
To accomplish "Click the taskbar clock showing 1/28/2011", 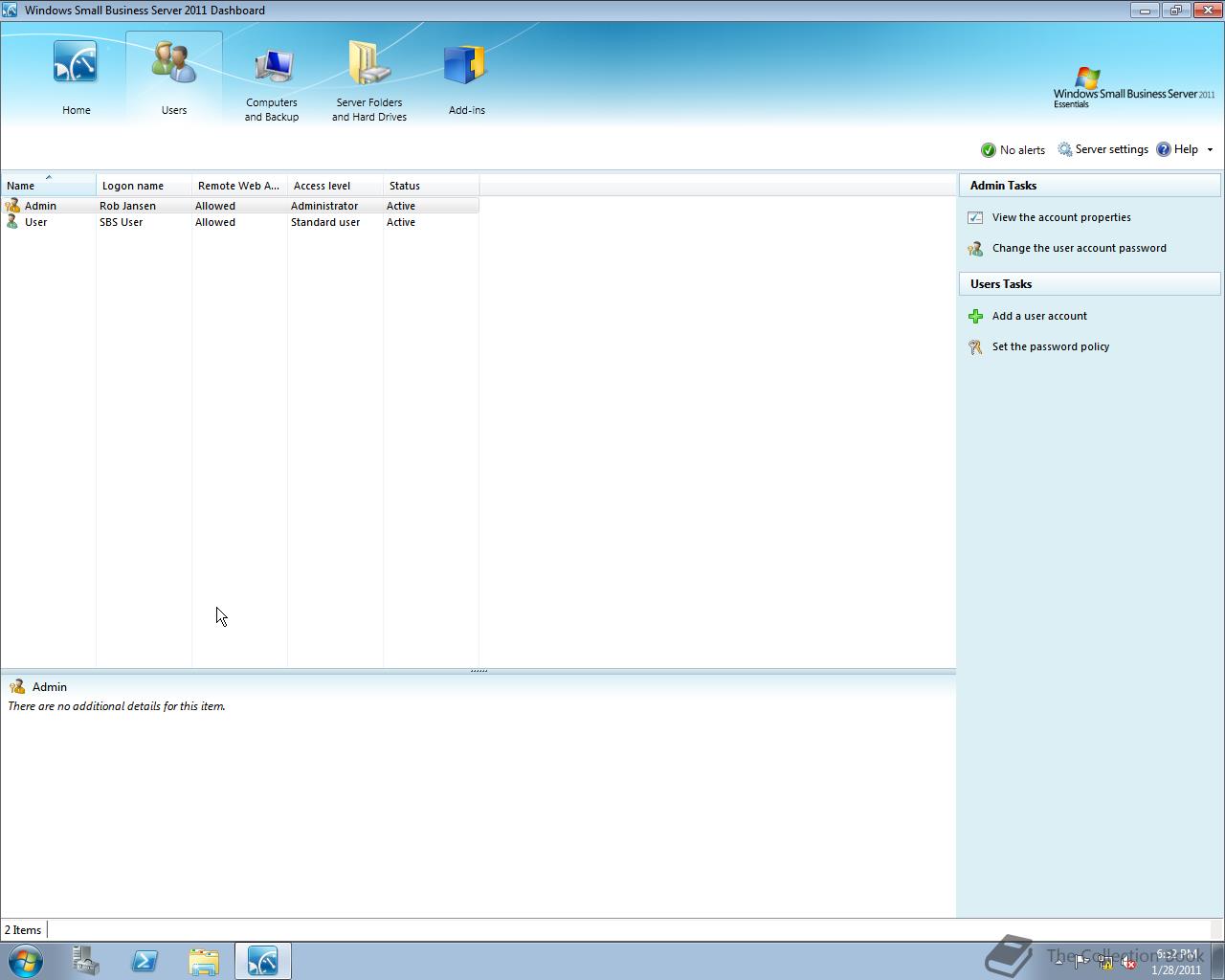I will [x=1176, y=962].
